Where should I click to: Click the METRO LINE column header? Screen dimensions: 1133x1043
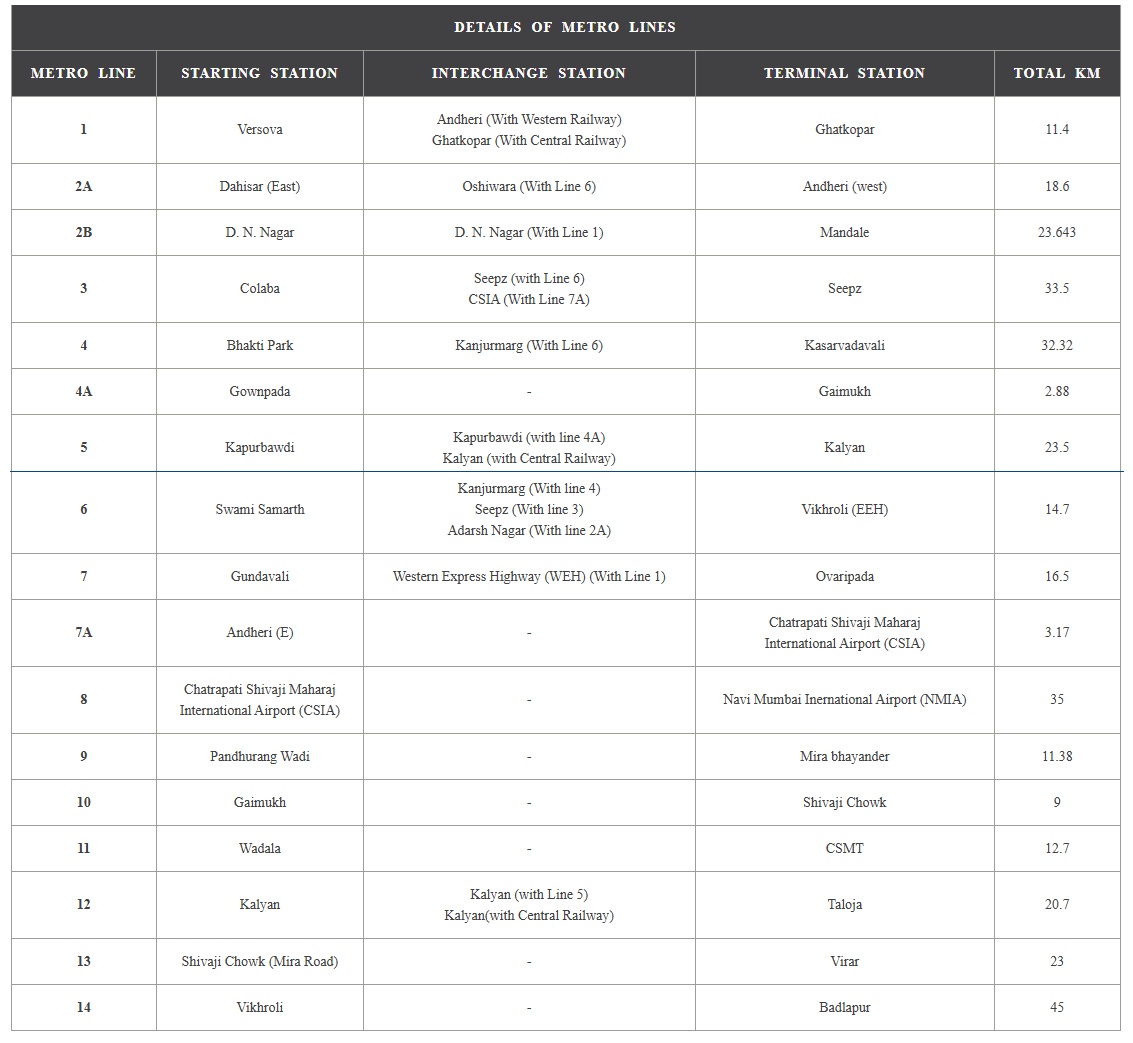pyautogui.click(x=83, y=73)
